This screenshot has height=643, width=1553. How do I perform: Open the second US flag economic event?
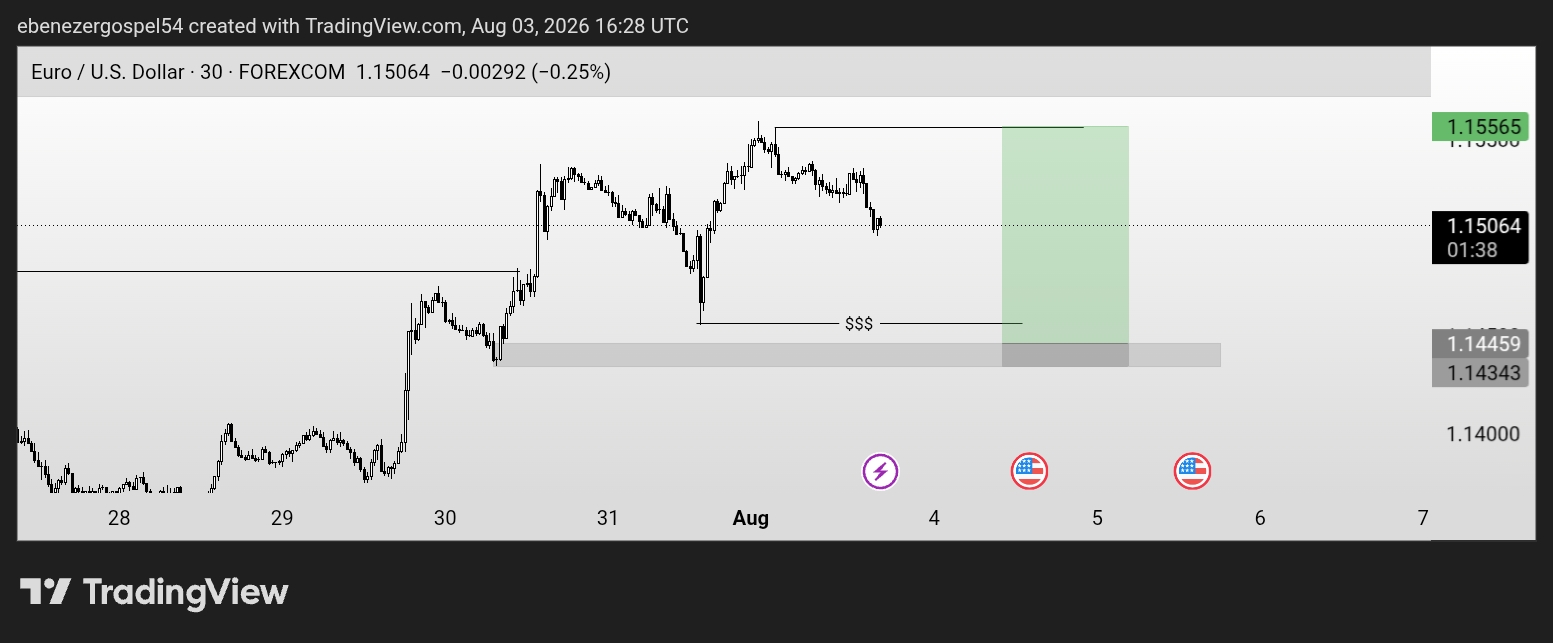1192,470
